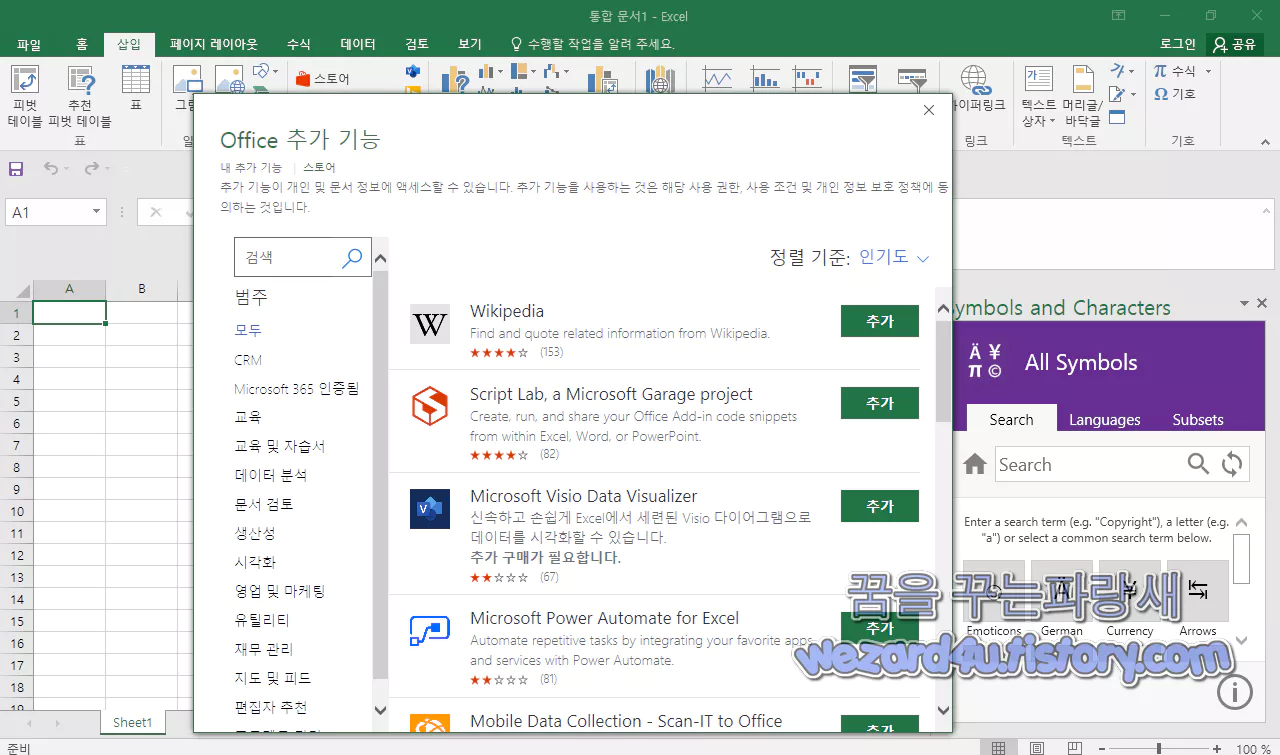
Task: Open Symbols pane options dropdown arrow
Action: click(x=1246, y=303)
